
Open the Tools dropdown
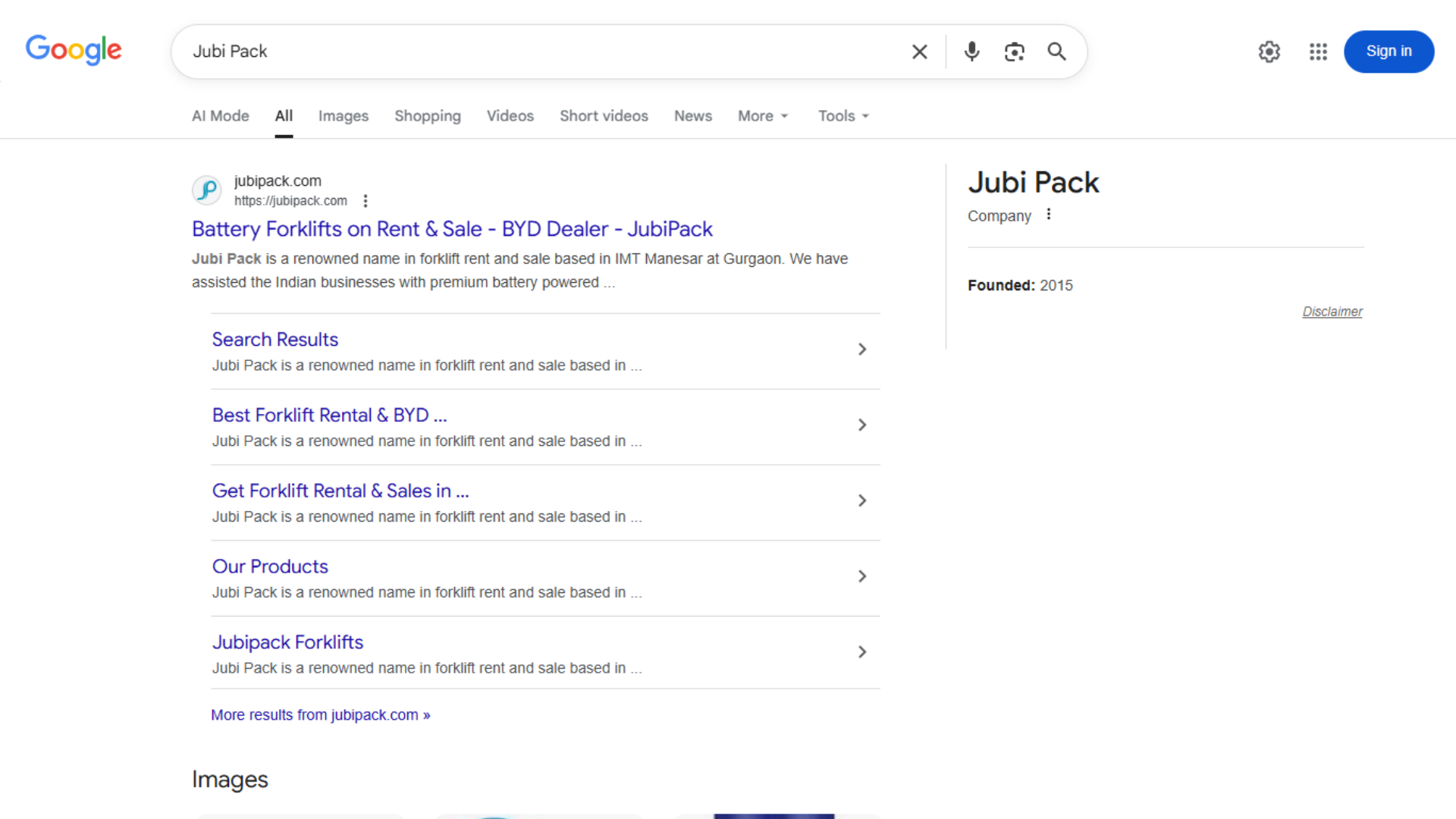pos(843,116)
